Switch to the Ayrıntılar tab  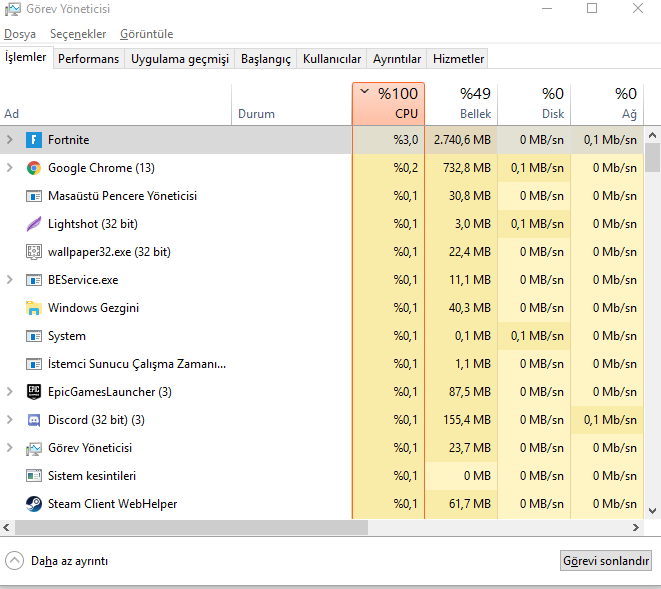tap(397, 59)
